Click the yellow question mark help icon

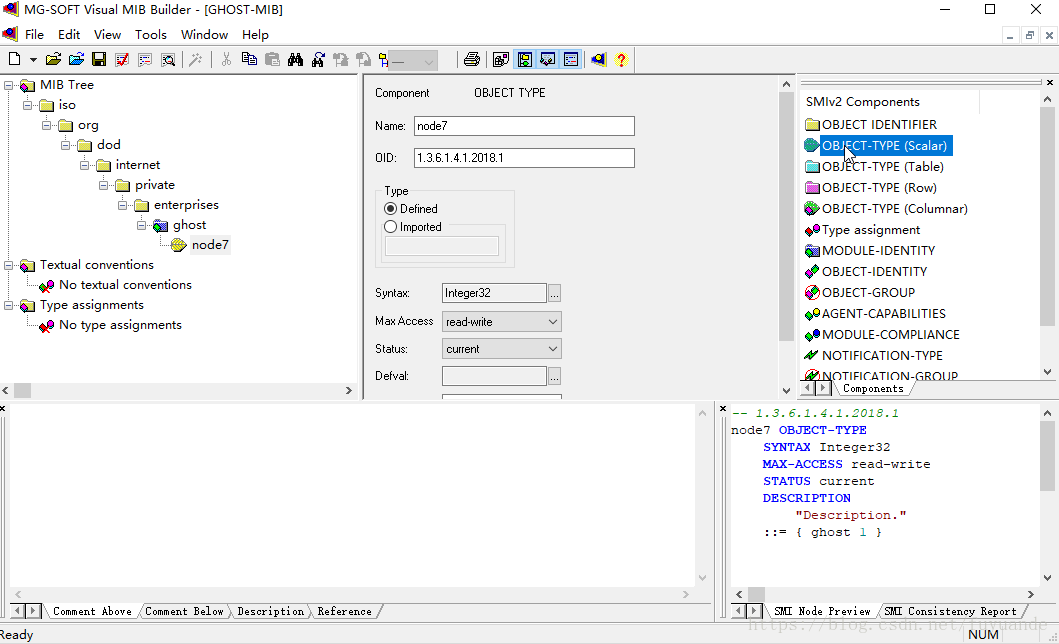(621, 59)
